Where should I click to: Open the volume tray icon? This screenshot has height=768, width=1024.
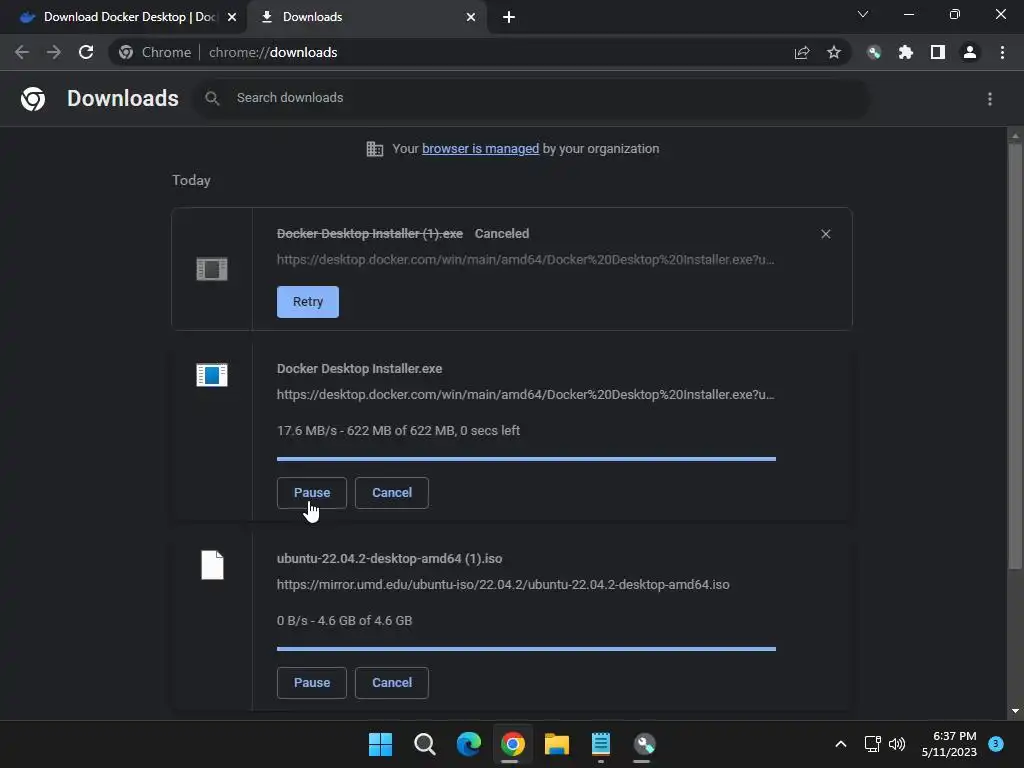click(x=897, y=744)
